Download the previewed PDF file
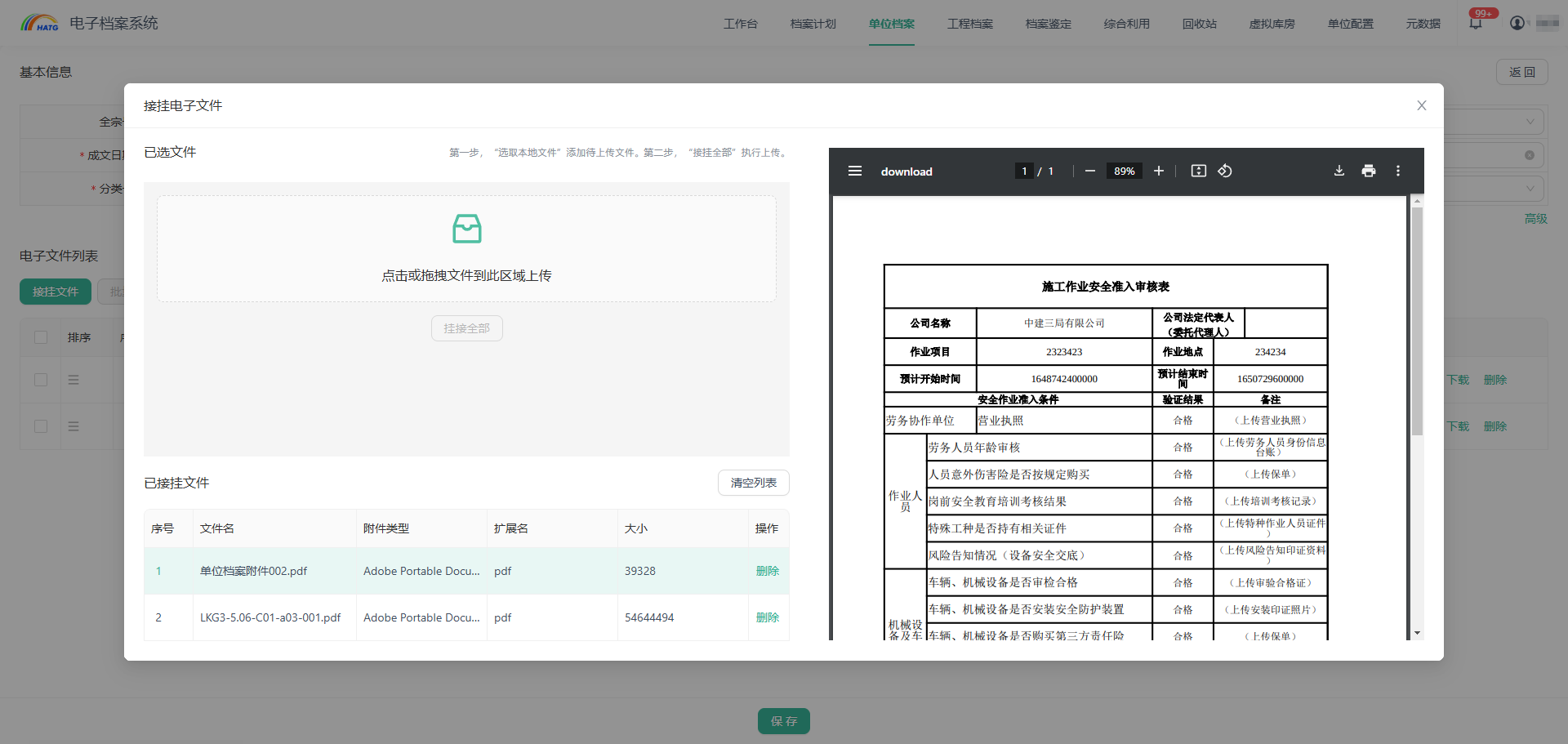Image resolution: width=1568 pixels, height=744 pixels. (1339, 172)
